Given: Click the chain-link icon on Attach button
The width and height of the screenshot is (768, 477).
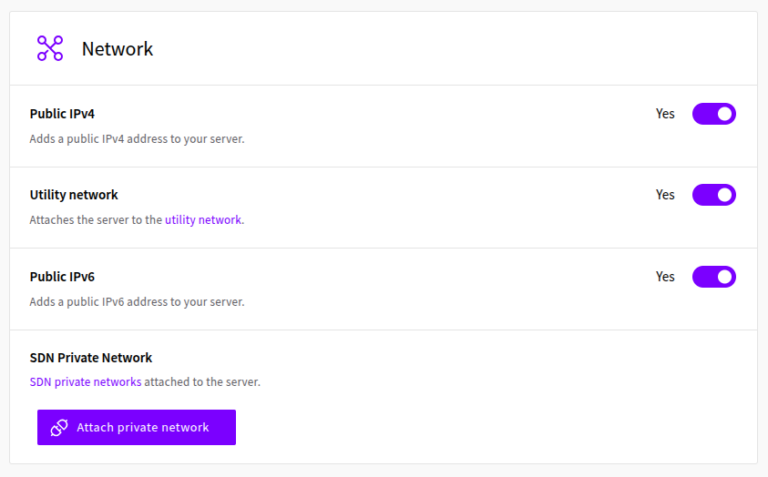Looking at the screenshot, I should (59, 428).
